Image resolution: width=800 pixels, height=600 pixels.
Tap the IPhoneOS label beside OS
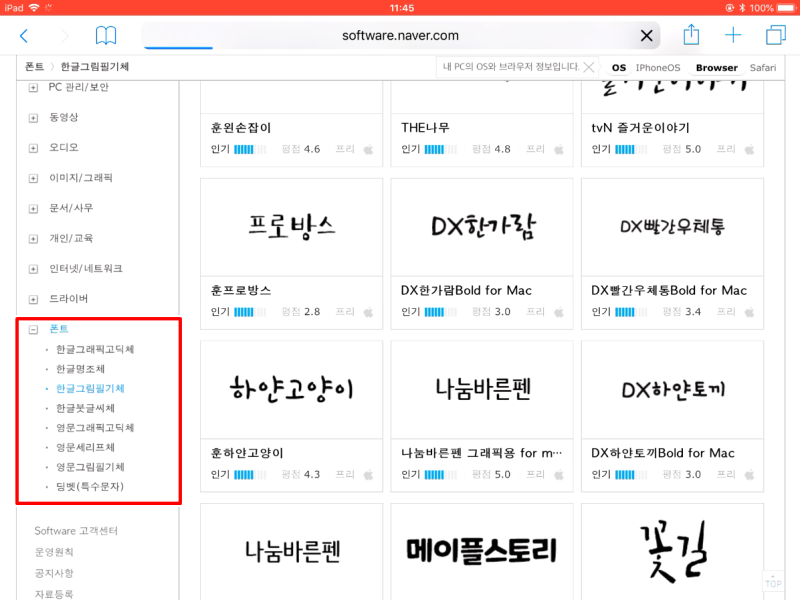[658, 67]
